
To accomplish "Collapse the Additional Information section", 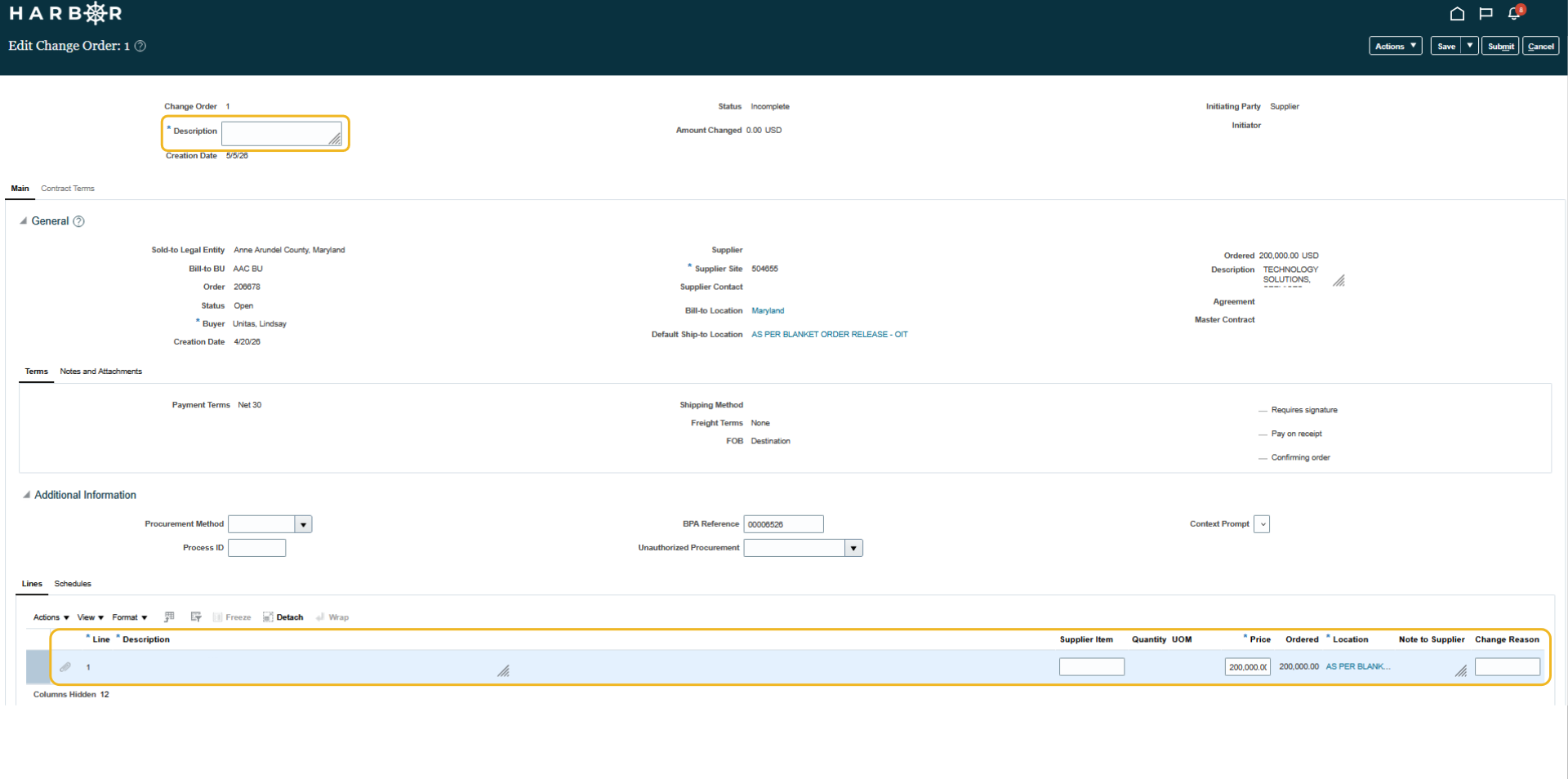I will [x=27, y=495].
